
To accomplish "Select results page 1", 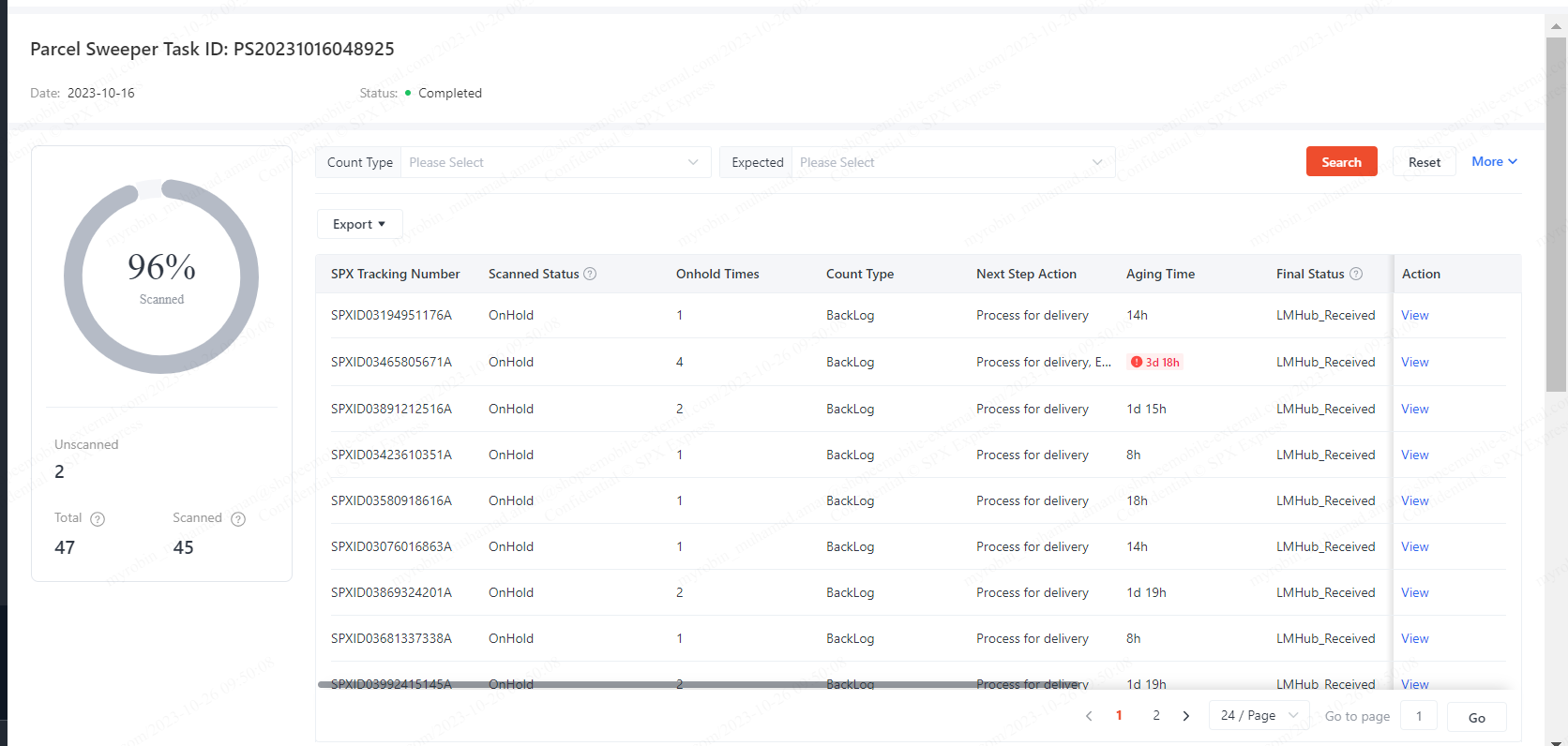I will click(x=1119, y=715).
